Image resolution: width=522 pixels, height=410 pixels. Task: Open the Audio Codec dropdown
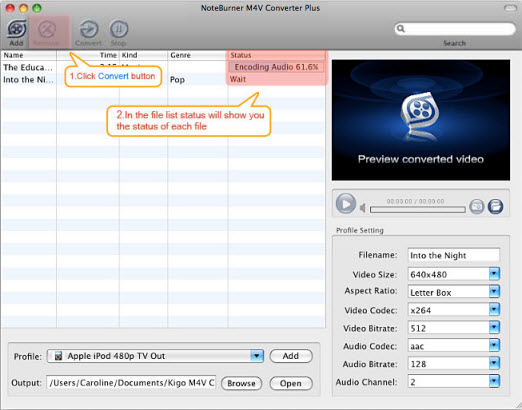coord(454,346)
